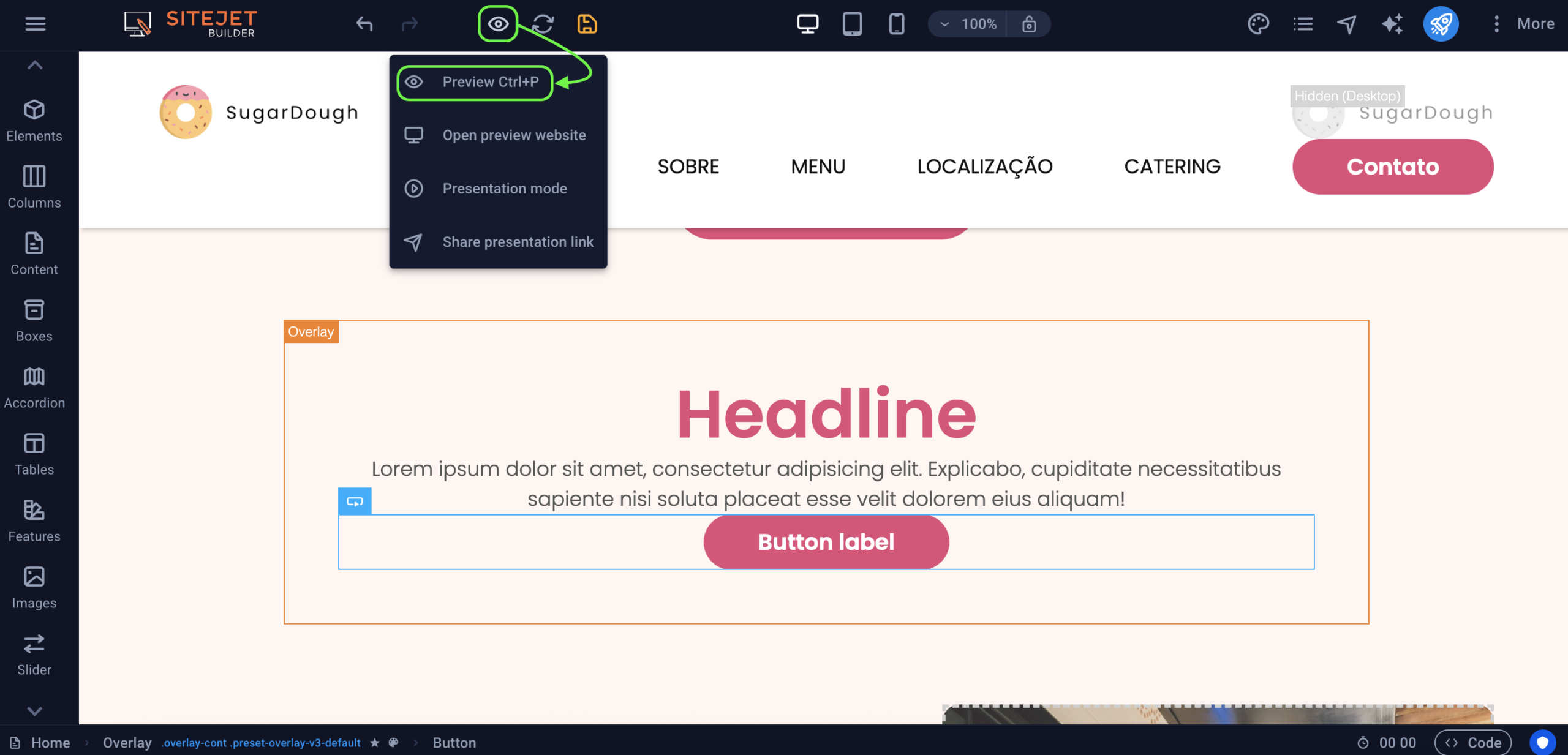Viewport: 1568px width, 755px height.
Task: Toggle the preview eye icon in the toolbar
Action: pos(498,24)
